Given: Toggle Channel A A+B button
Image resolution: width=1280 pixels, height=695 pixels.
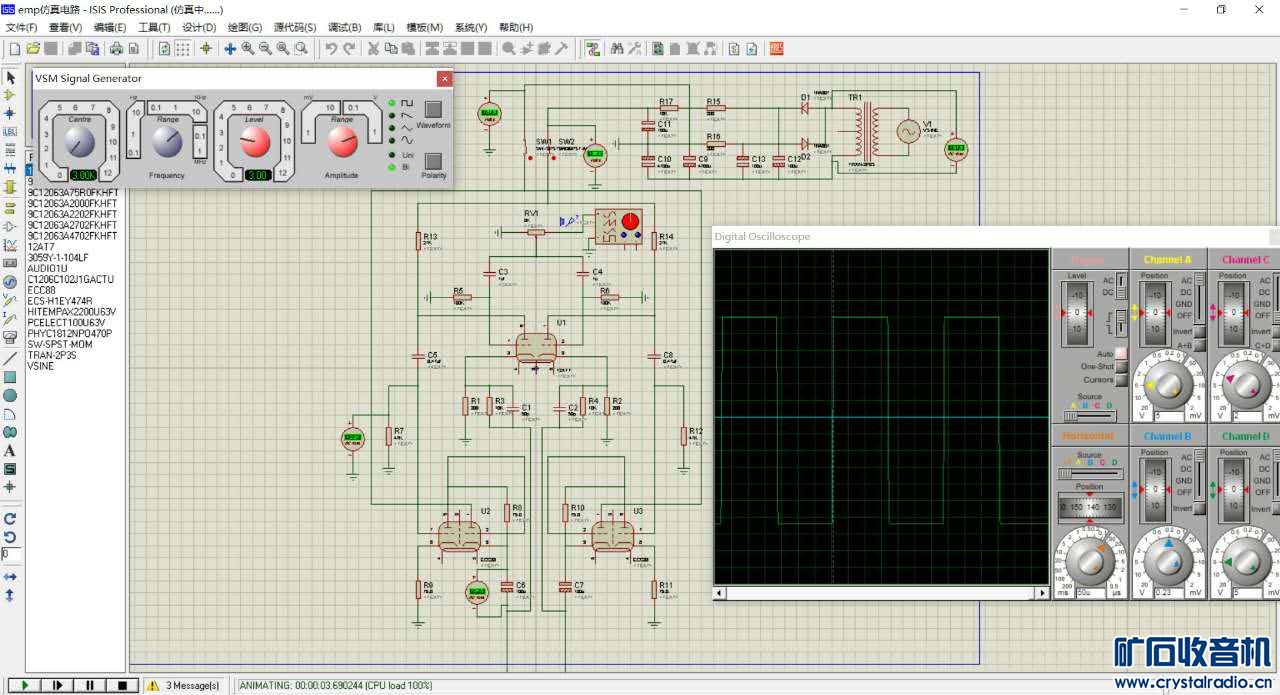Looking at the screenshot, I should click(1199, 345).
